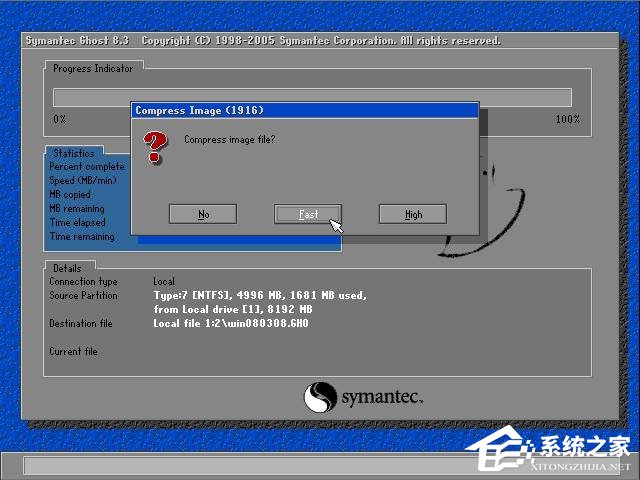Click the 100% progress label

coord(568,119)
